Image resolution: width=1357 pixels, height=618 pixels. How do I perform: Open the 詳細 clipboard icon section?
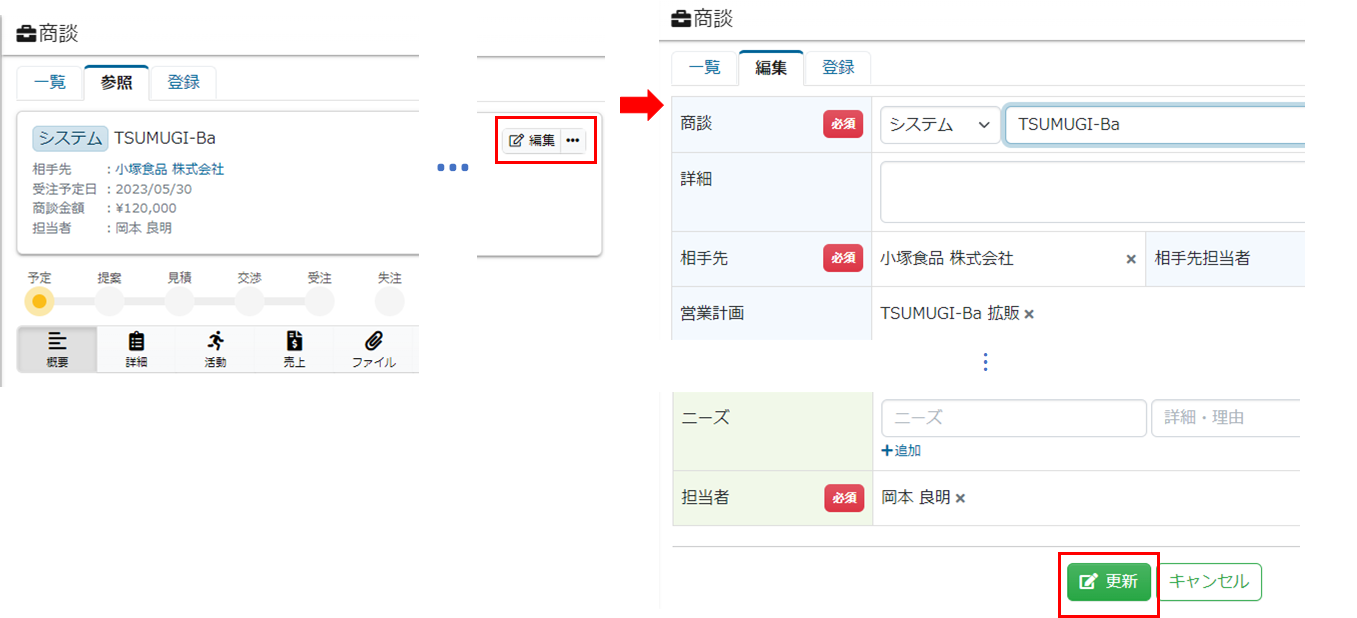pos(136,350)
